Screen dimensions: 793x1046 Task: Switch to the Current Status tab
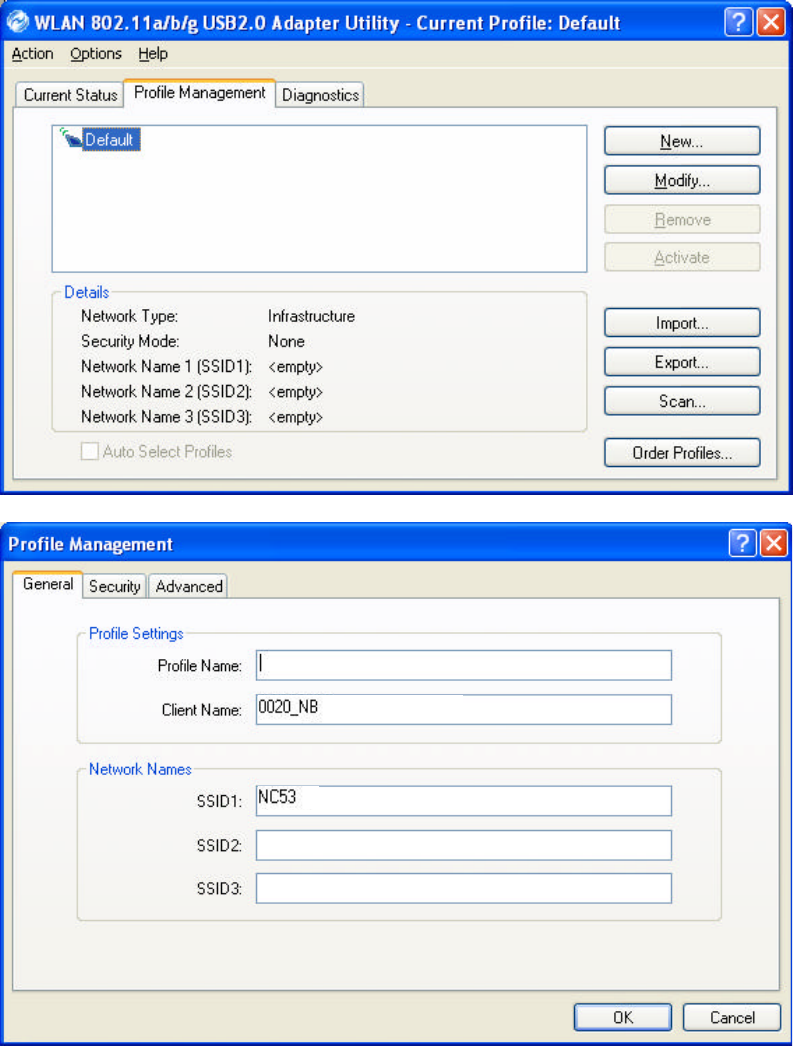[70, 95]
